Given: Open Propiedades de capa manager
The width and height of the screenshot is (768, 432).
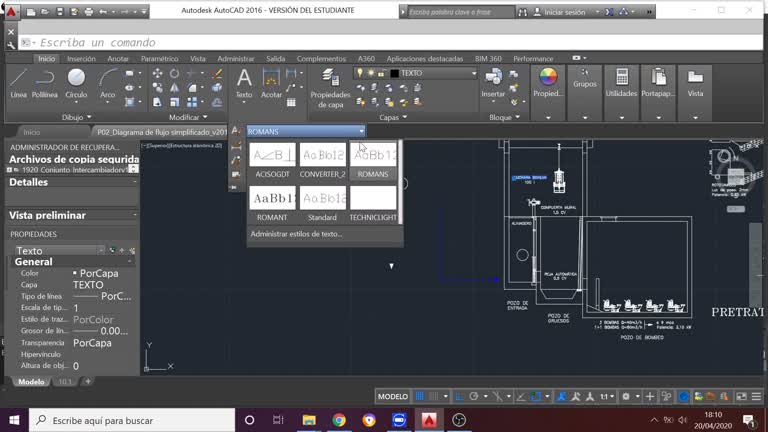Looking at the screenshot, I should [x=330, y=88].
